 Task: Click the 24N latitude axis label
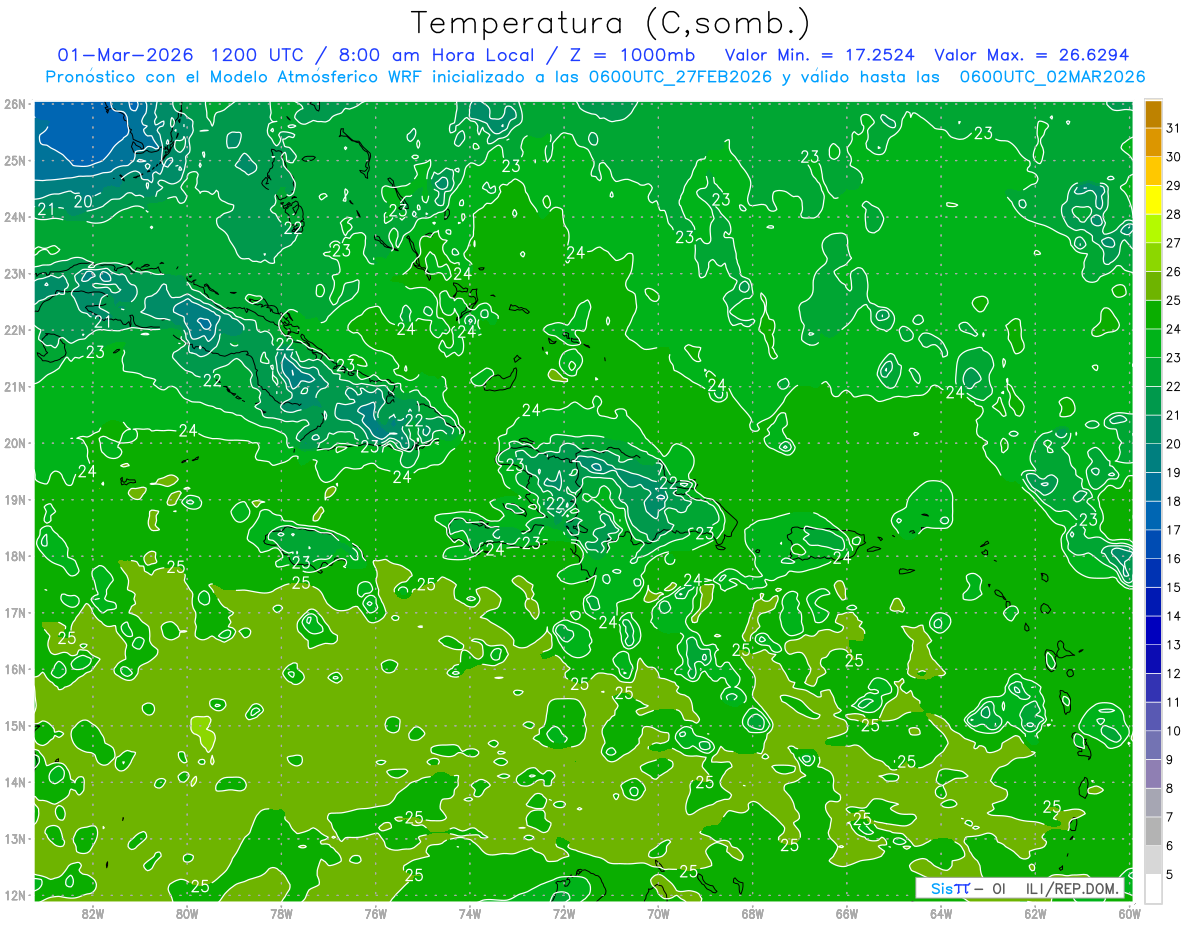(x=15, y=217)
